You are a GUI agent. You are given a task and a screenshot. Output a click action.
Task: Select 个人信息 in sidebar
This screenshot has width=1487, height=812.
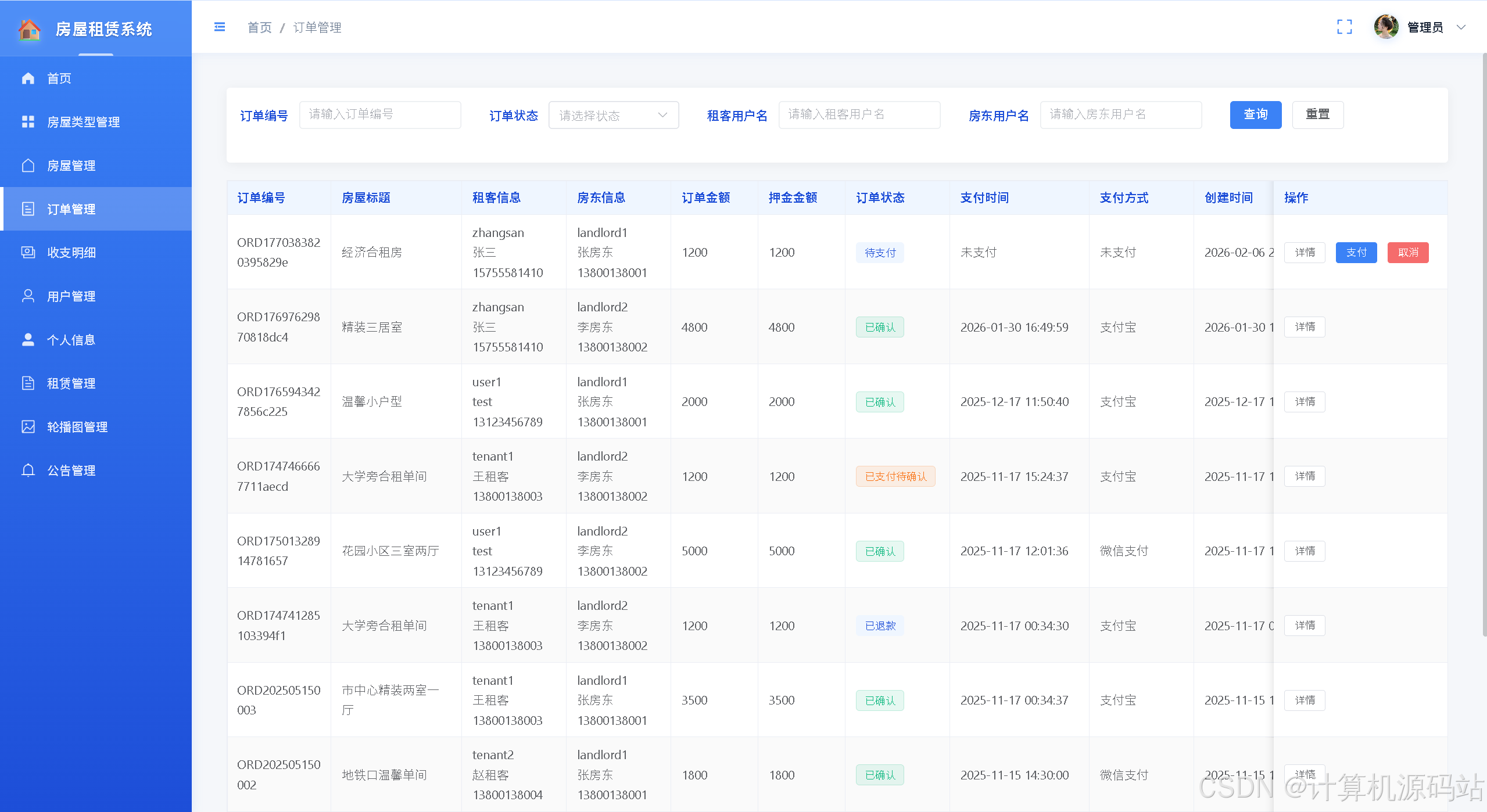click(x=71, y=340)
